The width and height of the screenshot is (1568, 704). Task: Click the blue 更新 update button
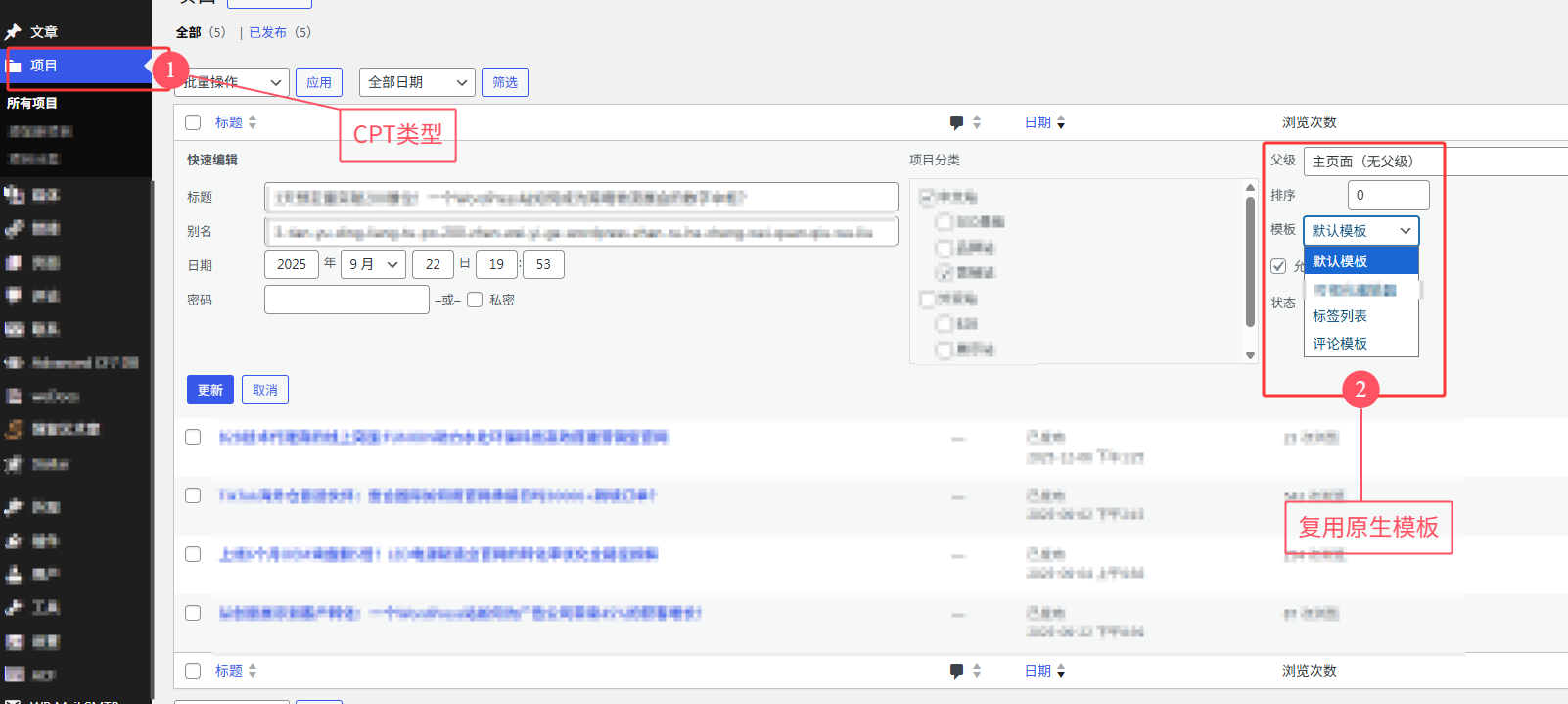(x=210, y=390)
